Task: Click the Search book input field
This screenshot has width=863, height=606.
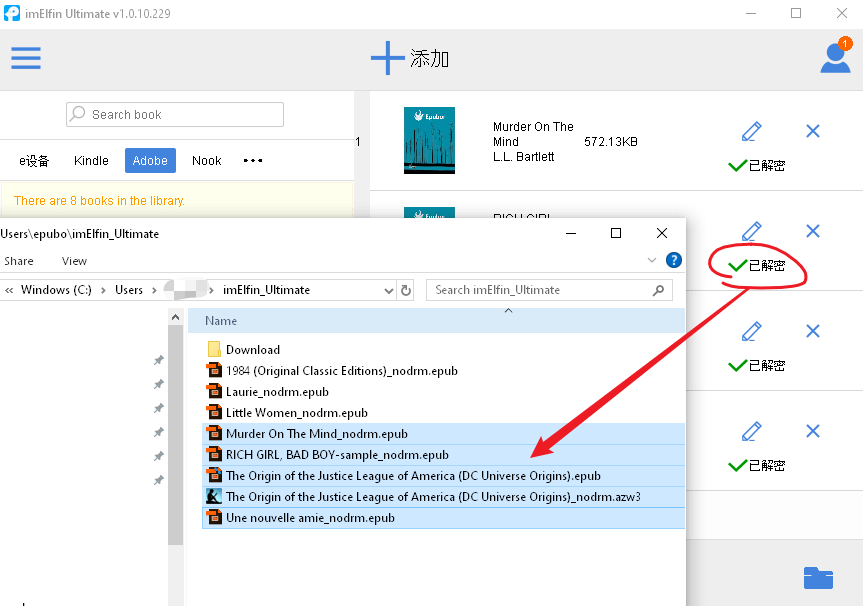Action: [175, 114]
